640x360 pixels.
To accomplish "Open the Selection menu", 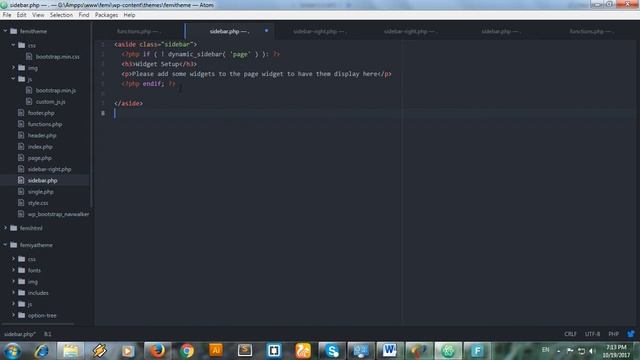I will tap(61, 15).
